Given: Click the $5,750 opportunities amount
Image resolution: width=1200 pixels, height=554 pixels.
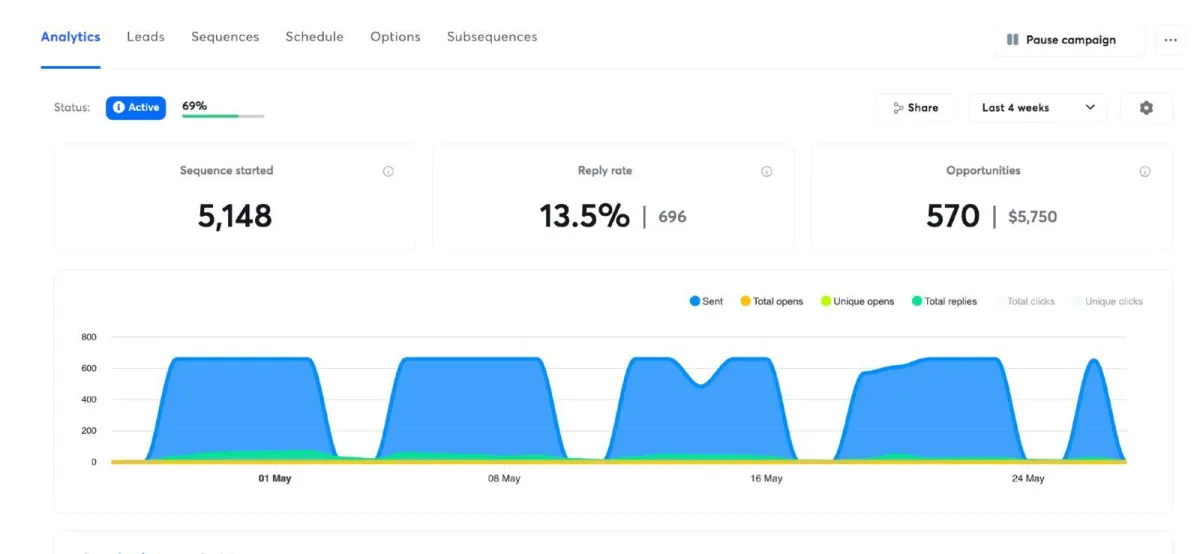Looking at the screenshot, I should coord(1032,217).
